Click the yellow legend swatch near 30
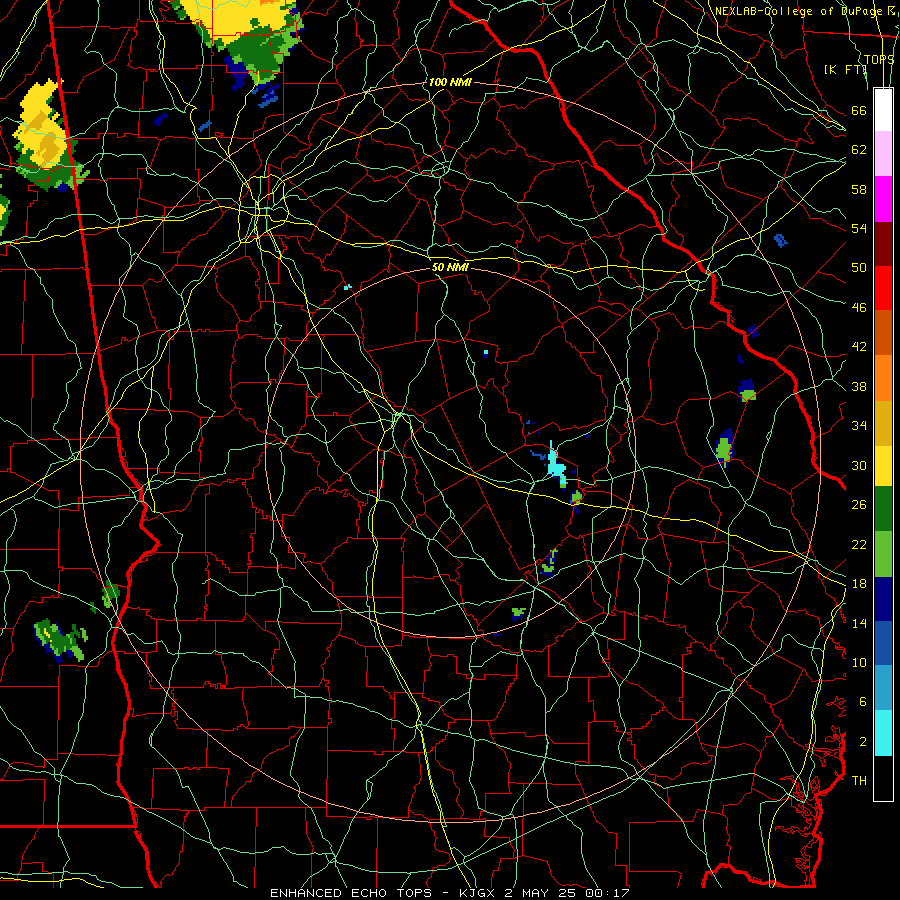 pyautogui.click(x=883, y=466)
